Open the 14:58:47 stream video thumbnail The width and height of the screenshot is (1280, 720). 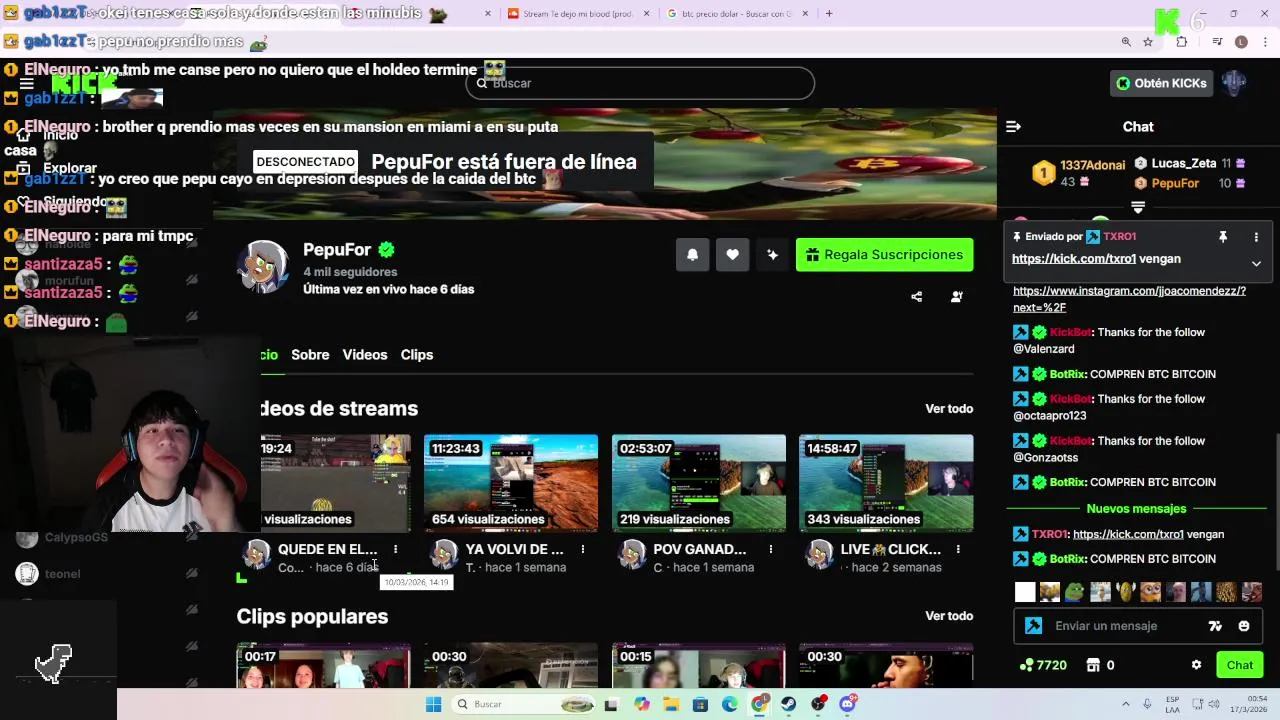(886, 483)
